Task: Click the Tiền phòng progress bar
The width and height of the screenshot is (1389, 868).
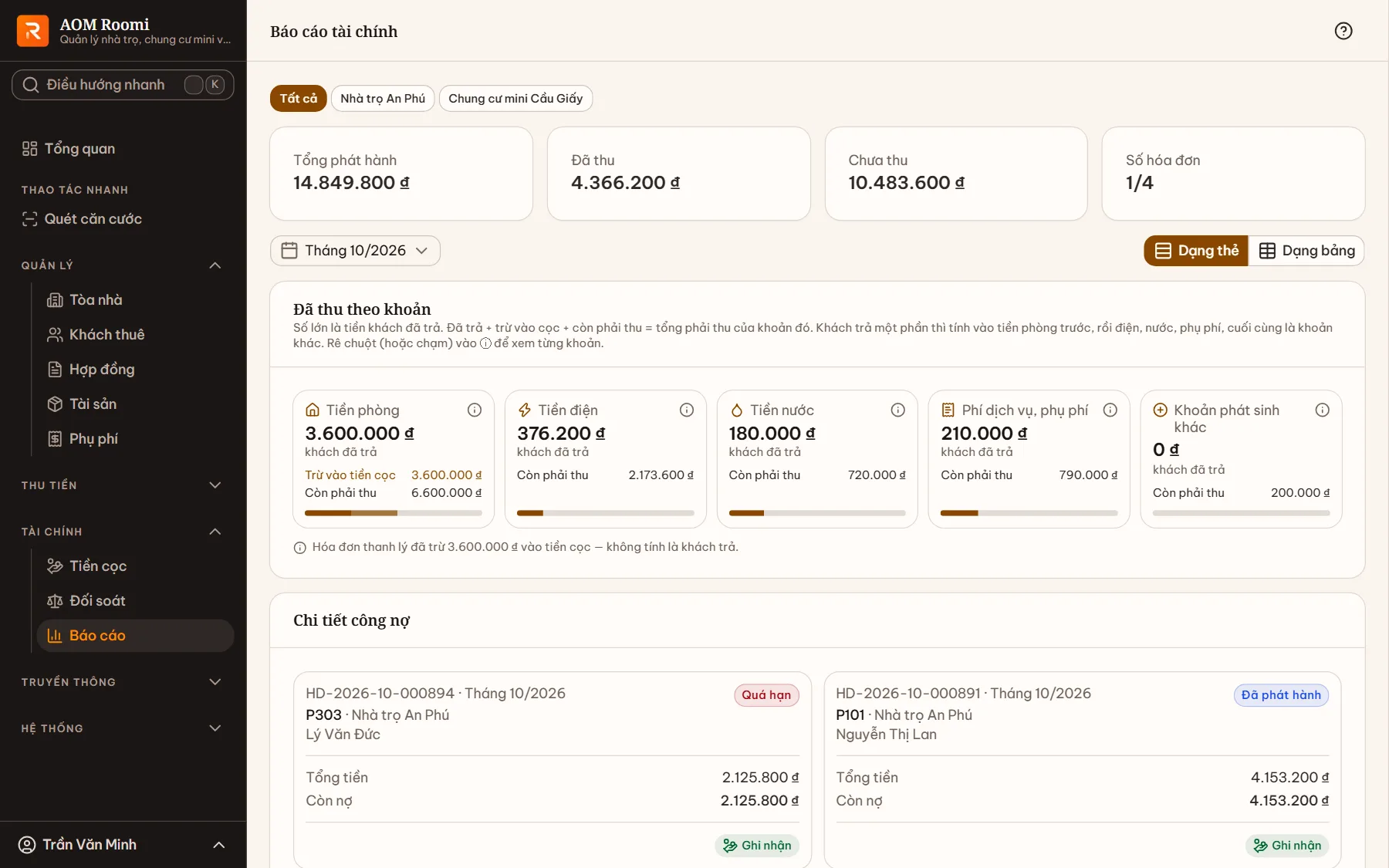Action: 394,513
